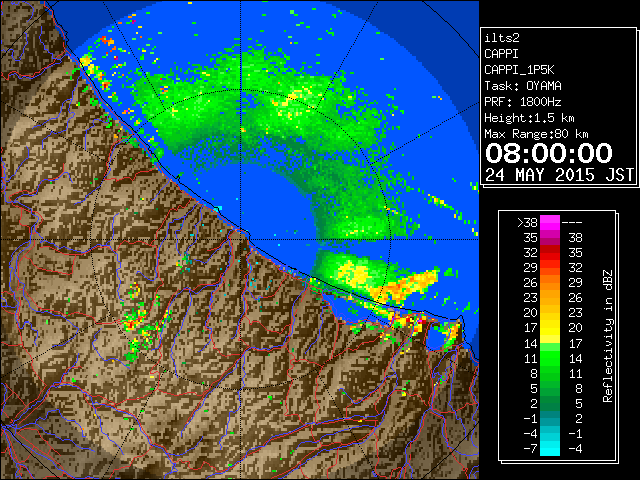640x480 pixels.
Task: Click the magenta >38 dBZ legend swatch
Action: [550, 222]
